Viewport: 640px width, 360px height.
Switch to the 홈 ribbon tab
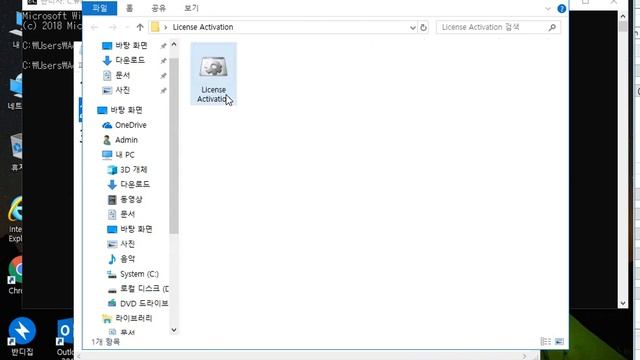point(129,8)
